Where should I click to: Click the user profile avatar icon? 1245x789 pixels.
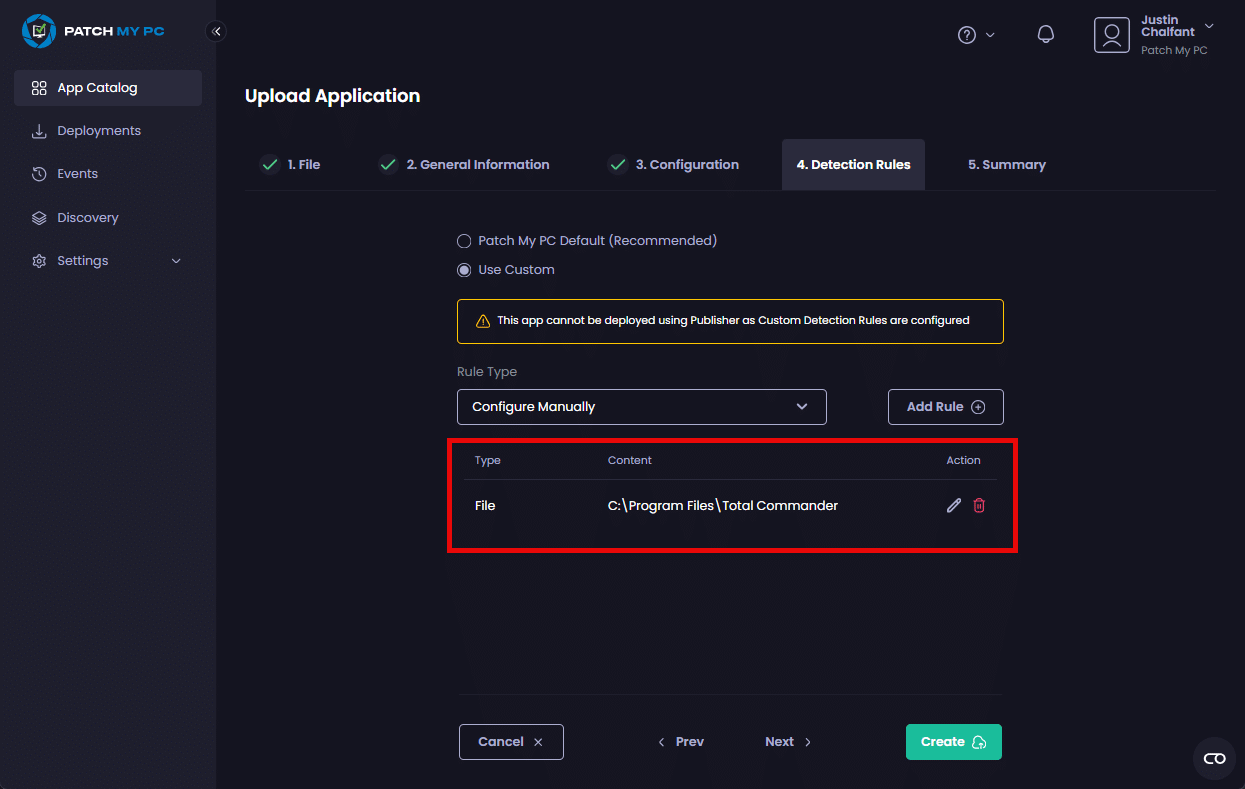1111,35
